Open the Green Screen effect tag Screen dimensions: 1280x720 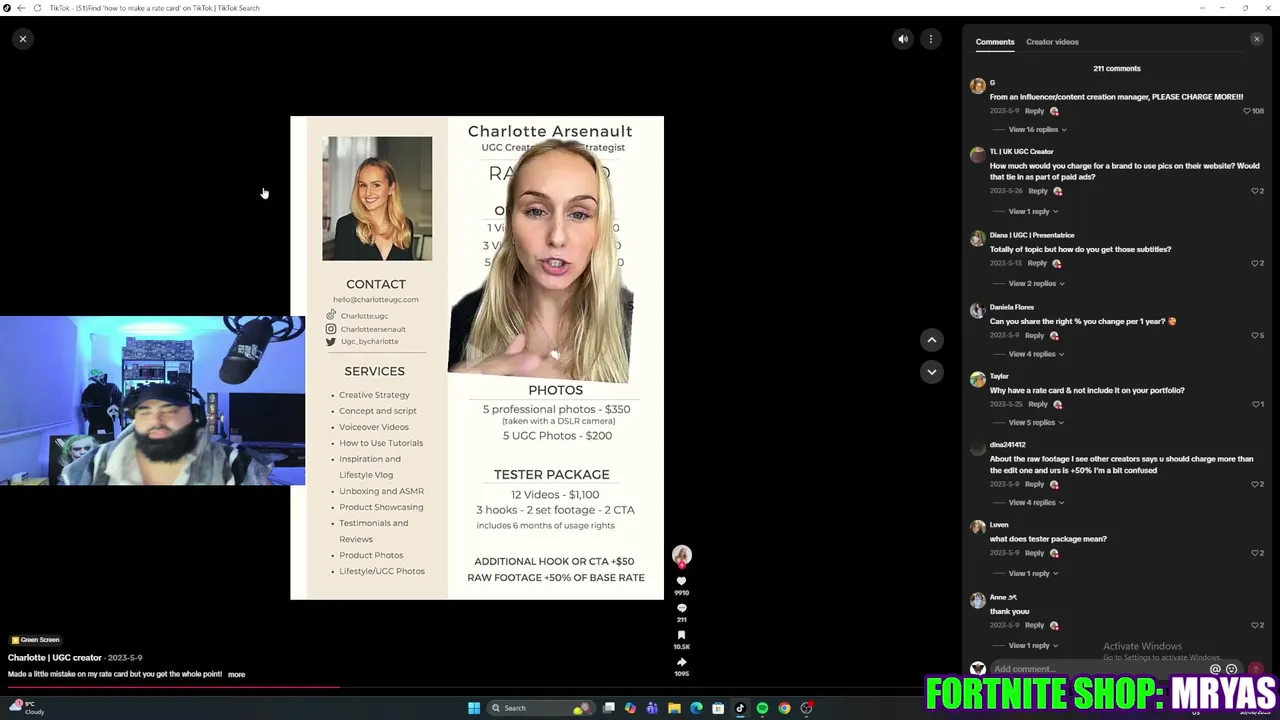36,640
